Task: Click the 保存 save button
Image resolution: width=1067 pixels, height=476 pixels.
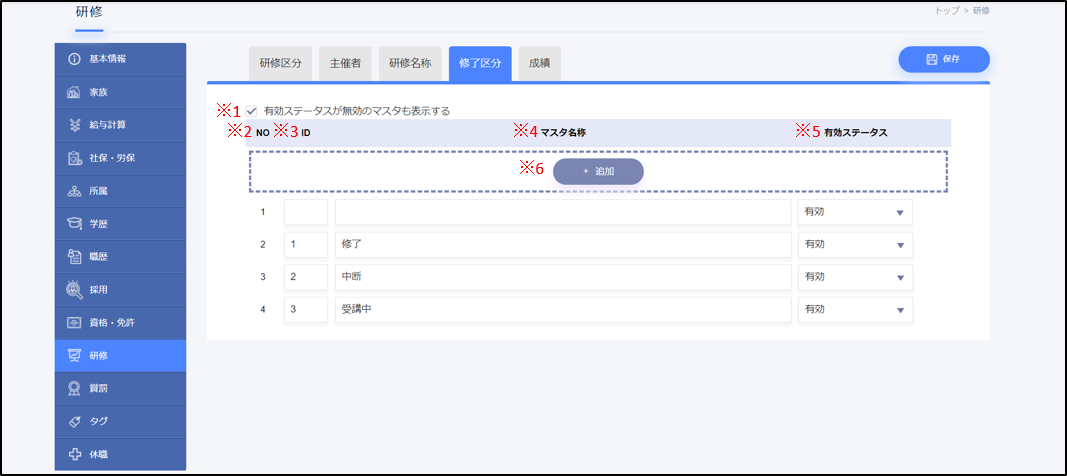Action: [x=944, y=60]
